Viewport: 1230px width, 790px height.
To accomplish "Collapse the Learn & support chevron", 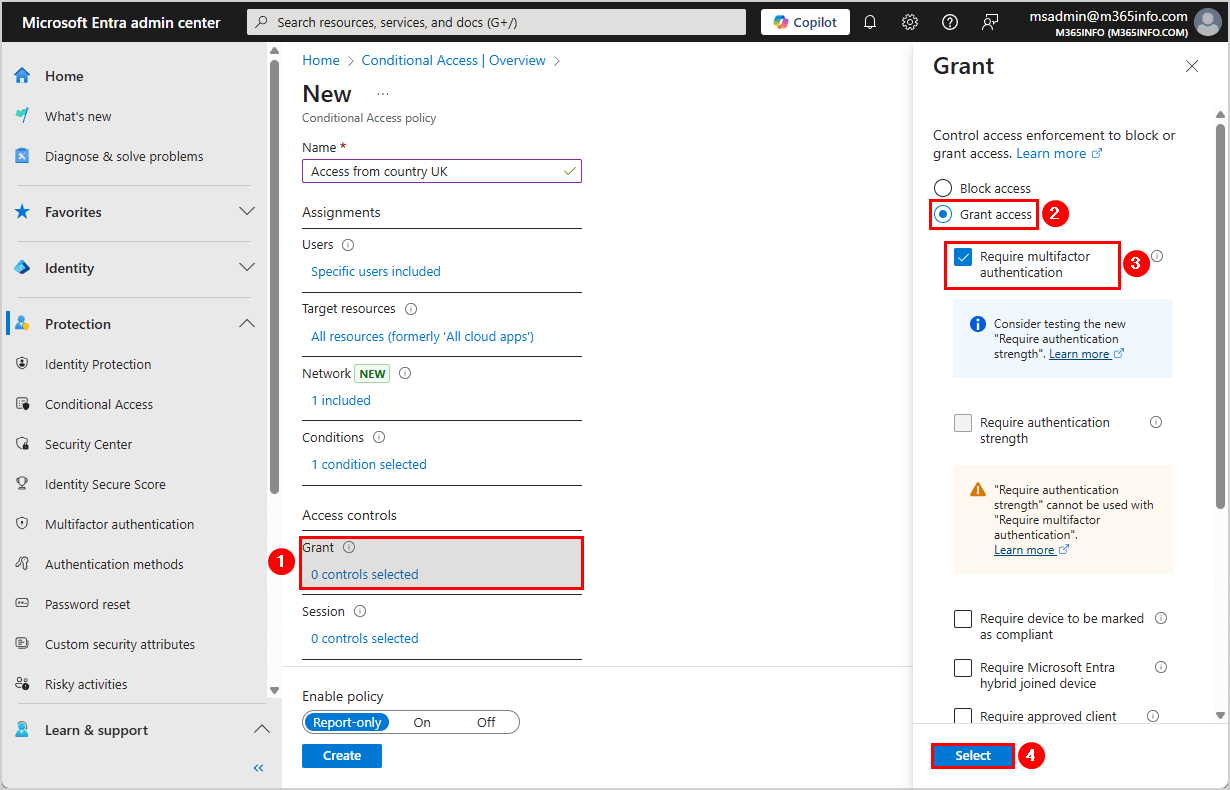I will click(261, 730).
